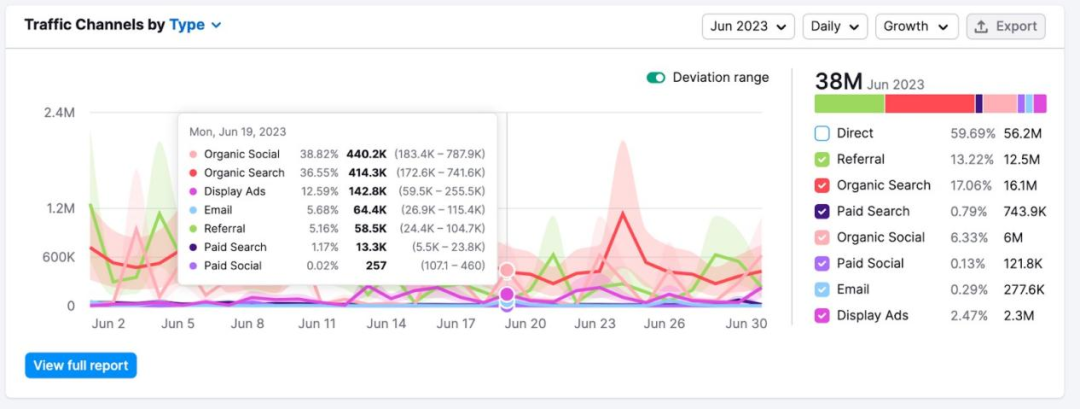Select the Jun 23 axis label
Image resolution: width=1080 pixels, height=409 pixels.
tap(595, 324)
